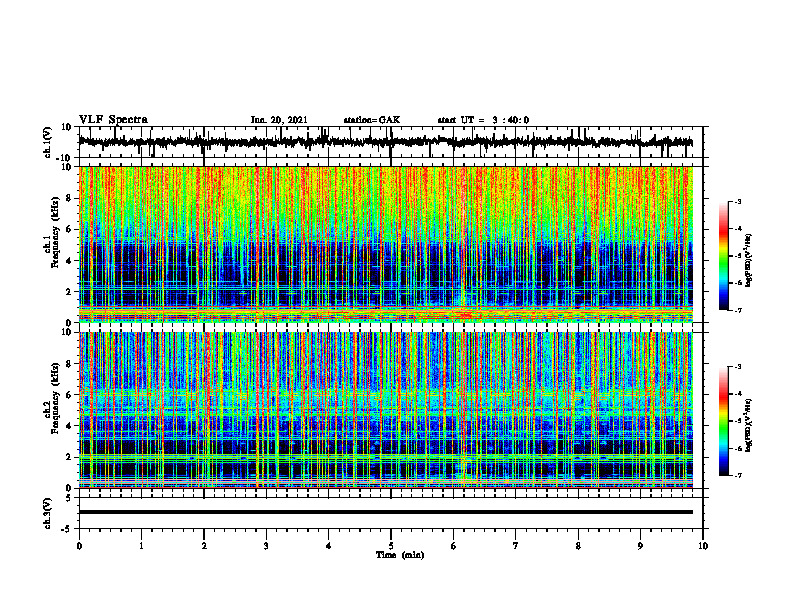Click the "-7" label on ch.2 color bar
792x612 pixels.
[x=737, y=475]
